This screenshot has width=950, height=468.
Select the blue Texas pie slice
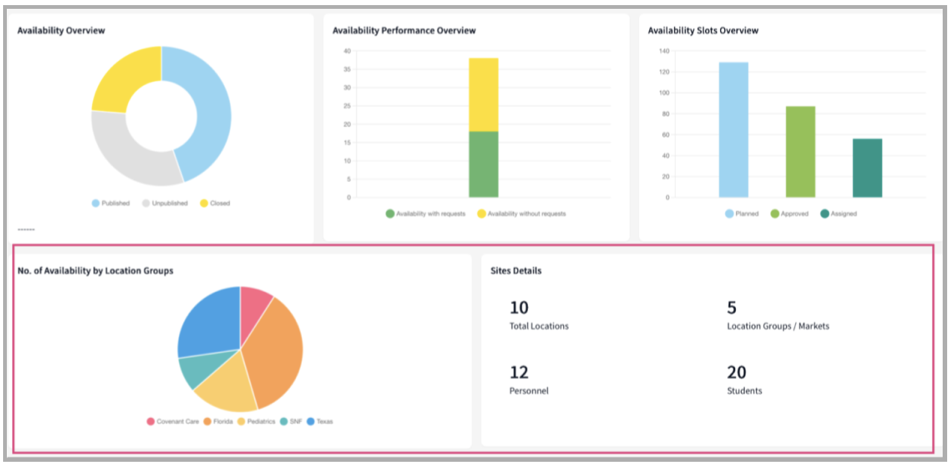pos(207,322)
